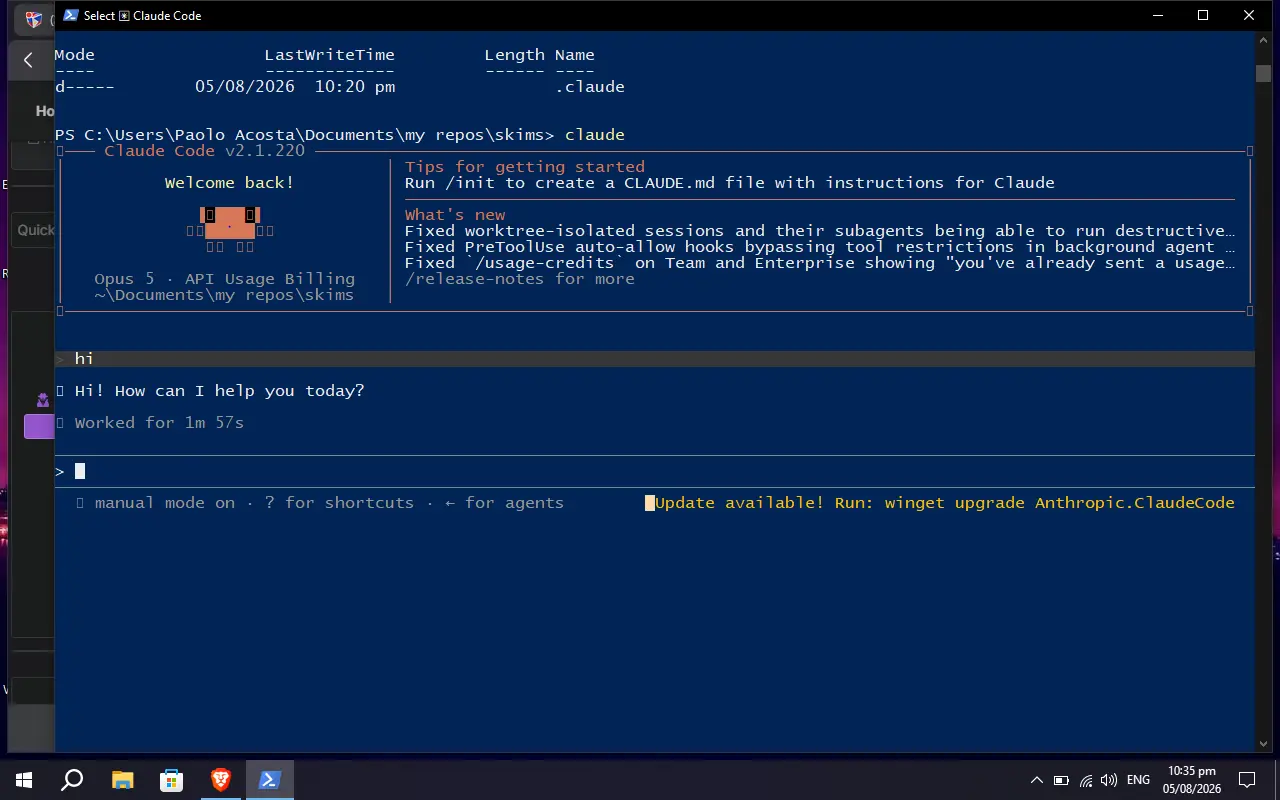
Task: Click the '~\Documents\my repos\skims' path under the model line
Action: tap(224, 295)
